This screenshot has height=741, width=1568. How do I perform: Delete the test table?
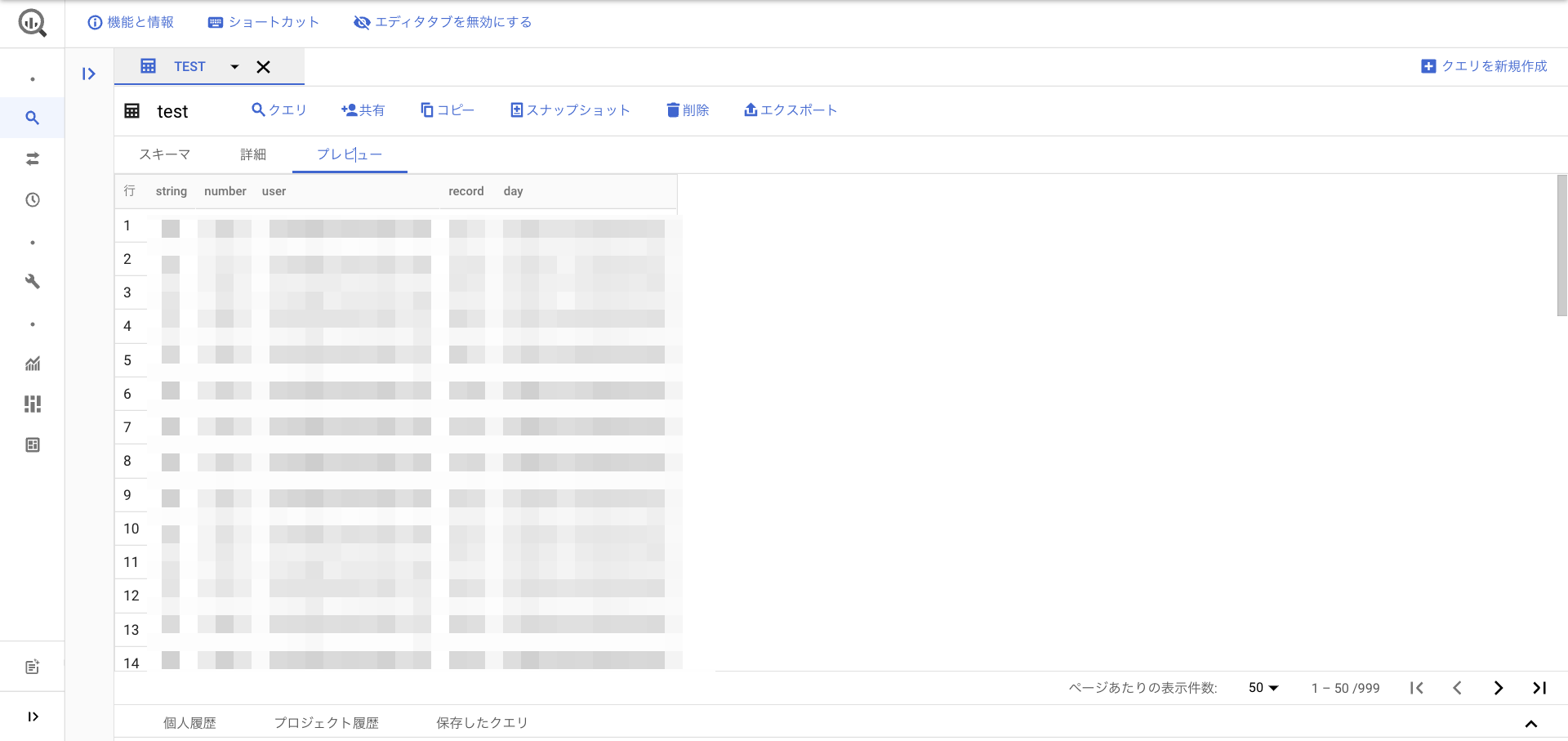coord(688,109)
